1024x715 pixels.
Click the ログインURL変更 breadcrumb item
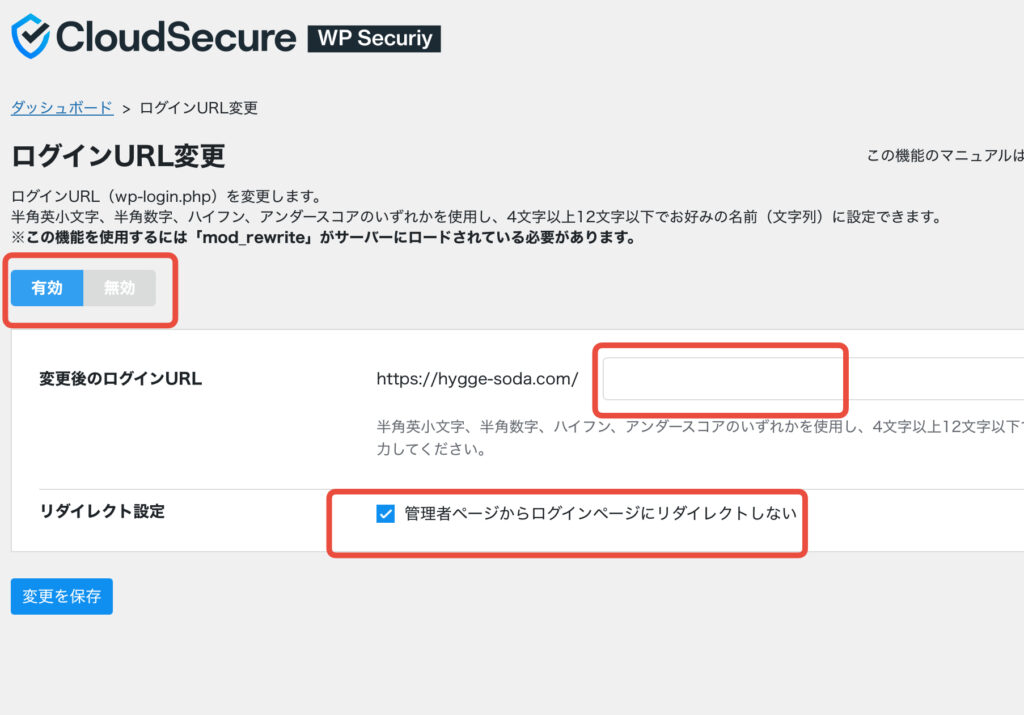click(199, 108)
